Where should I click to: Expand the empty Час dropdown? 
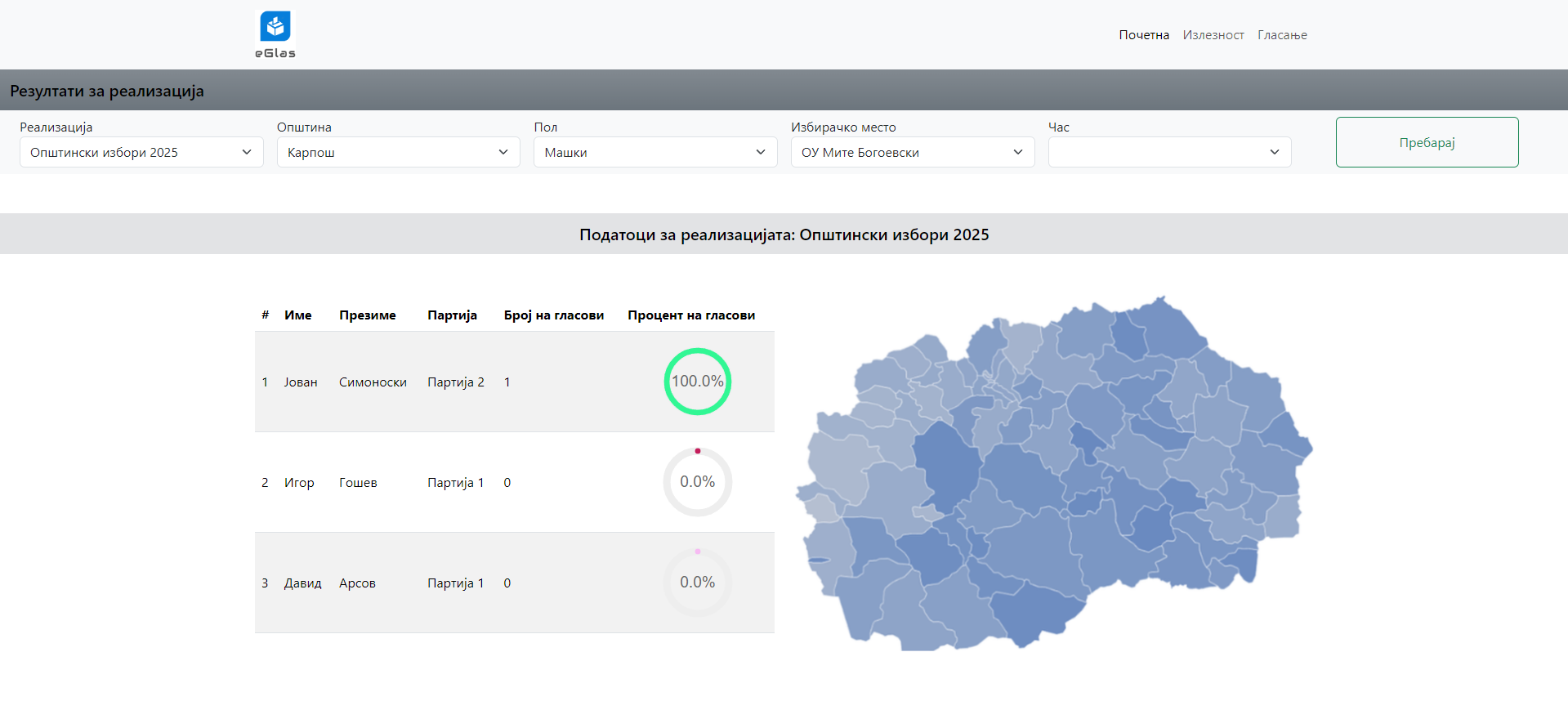click(x=1168, y=153)
